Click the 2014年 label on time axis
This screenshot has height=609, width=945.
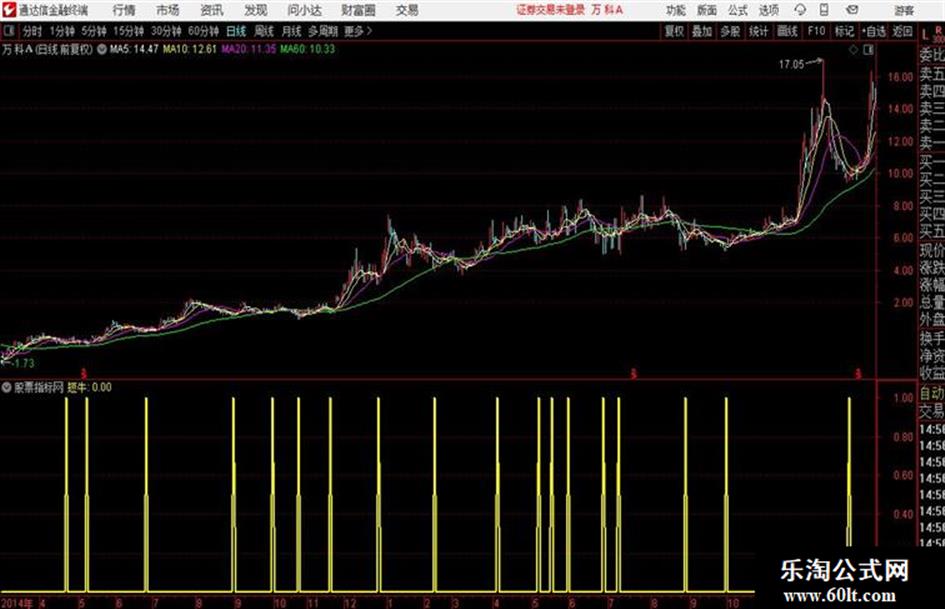coord(17,603)
